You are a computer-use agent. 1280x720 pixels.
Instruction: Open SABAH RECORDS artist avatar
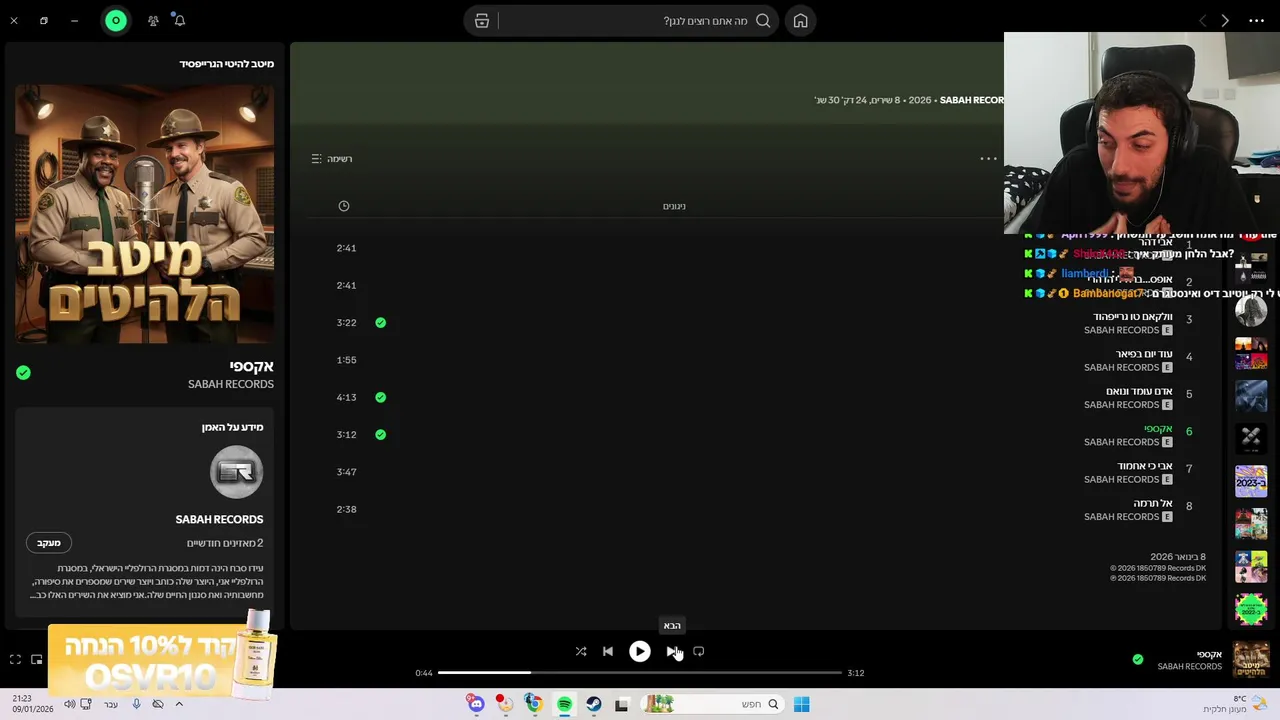coord(236,472)
